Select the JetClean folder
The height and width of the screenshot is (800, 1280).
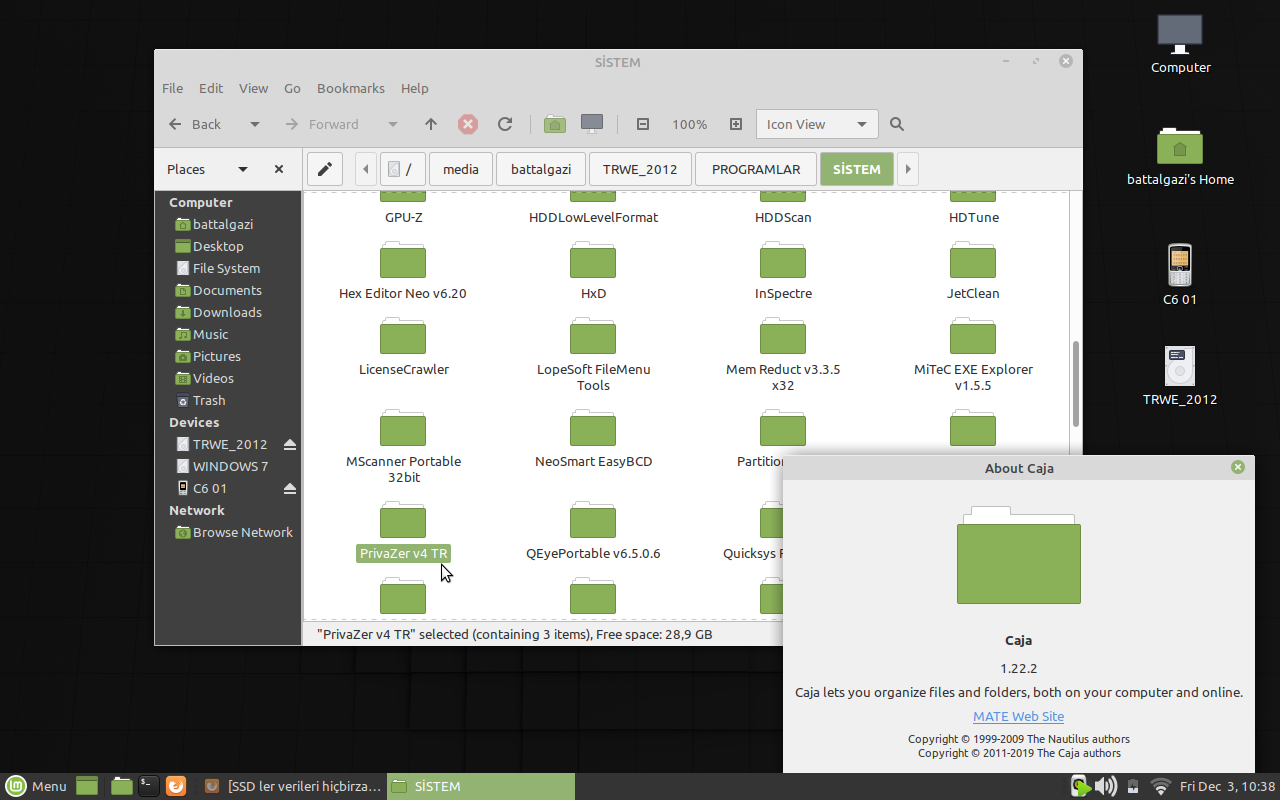pos(973,270)
